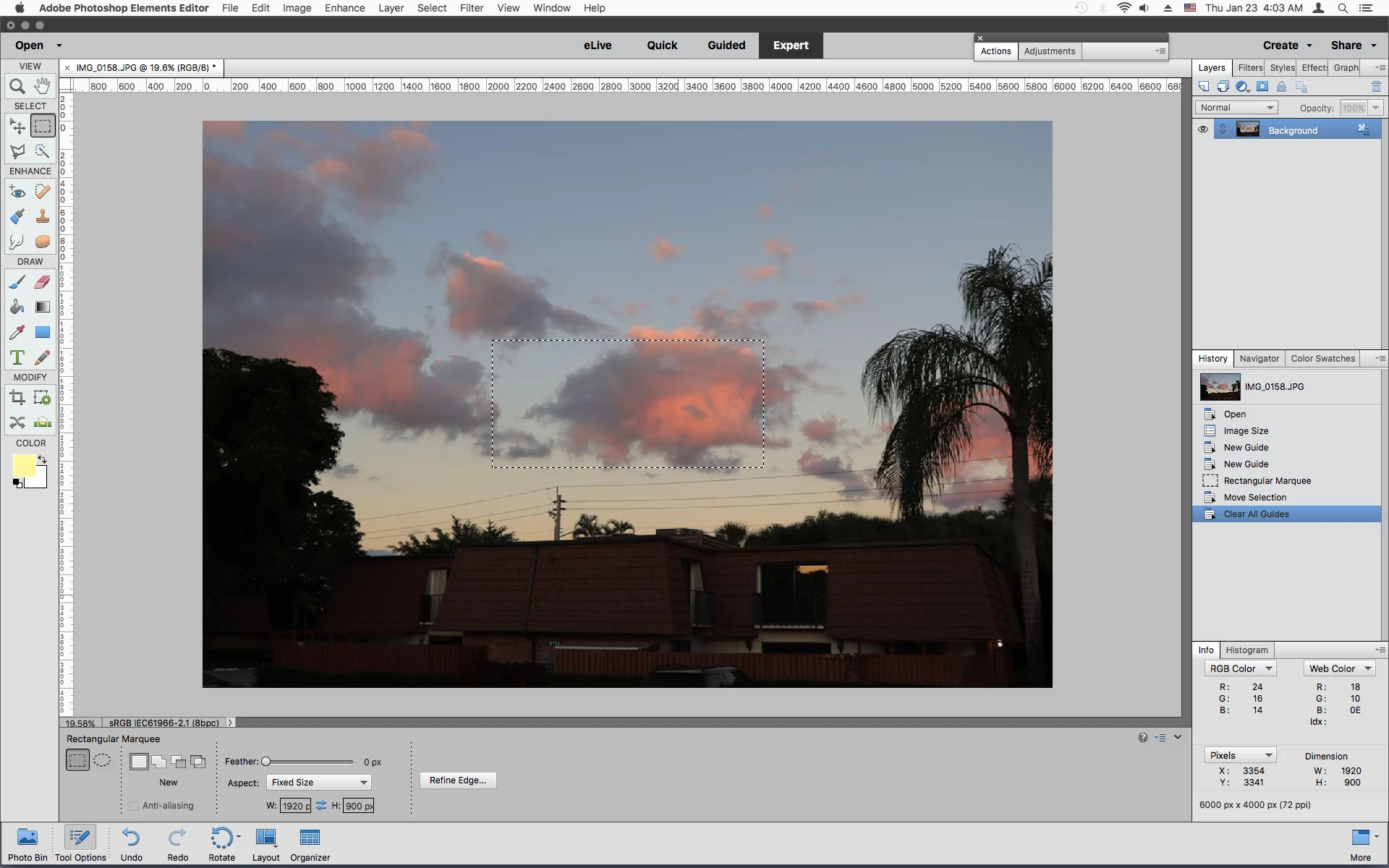Select the Gradient tool
1389x868 pixels.
coord(43,307)
